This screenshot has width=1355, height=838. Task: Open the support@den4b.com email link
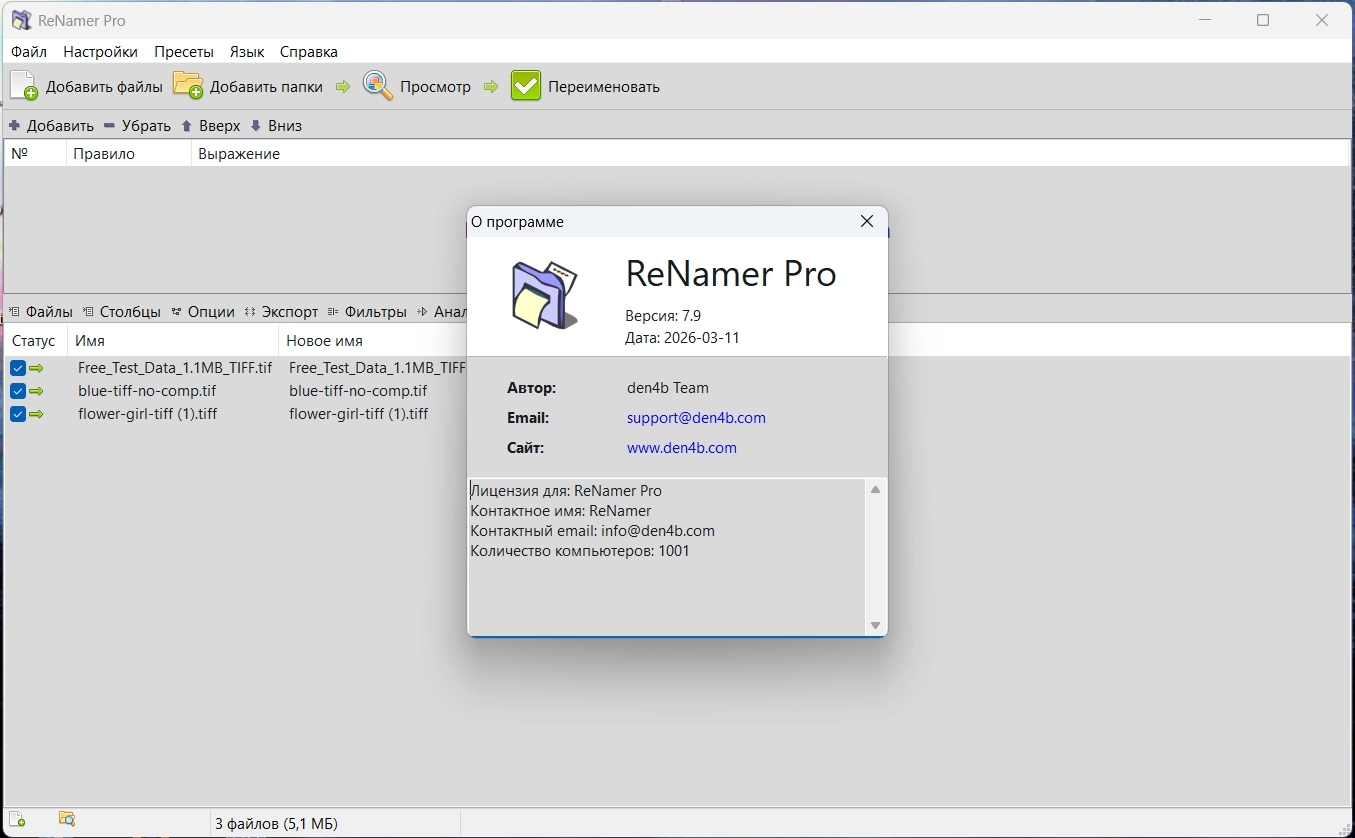(696, 418)
